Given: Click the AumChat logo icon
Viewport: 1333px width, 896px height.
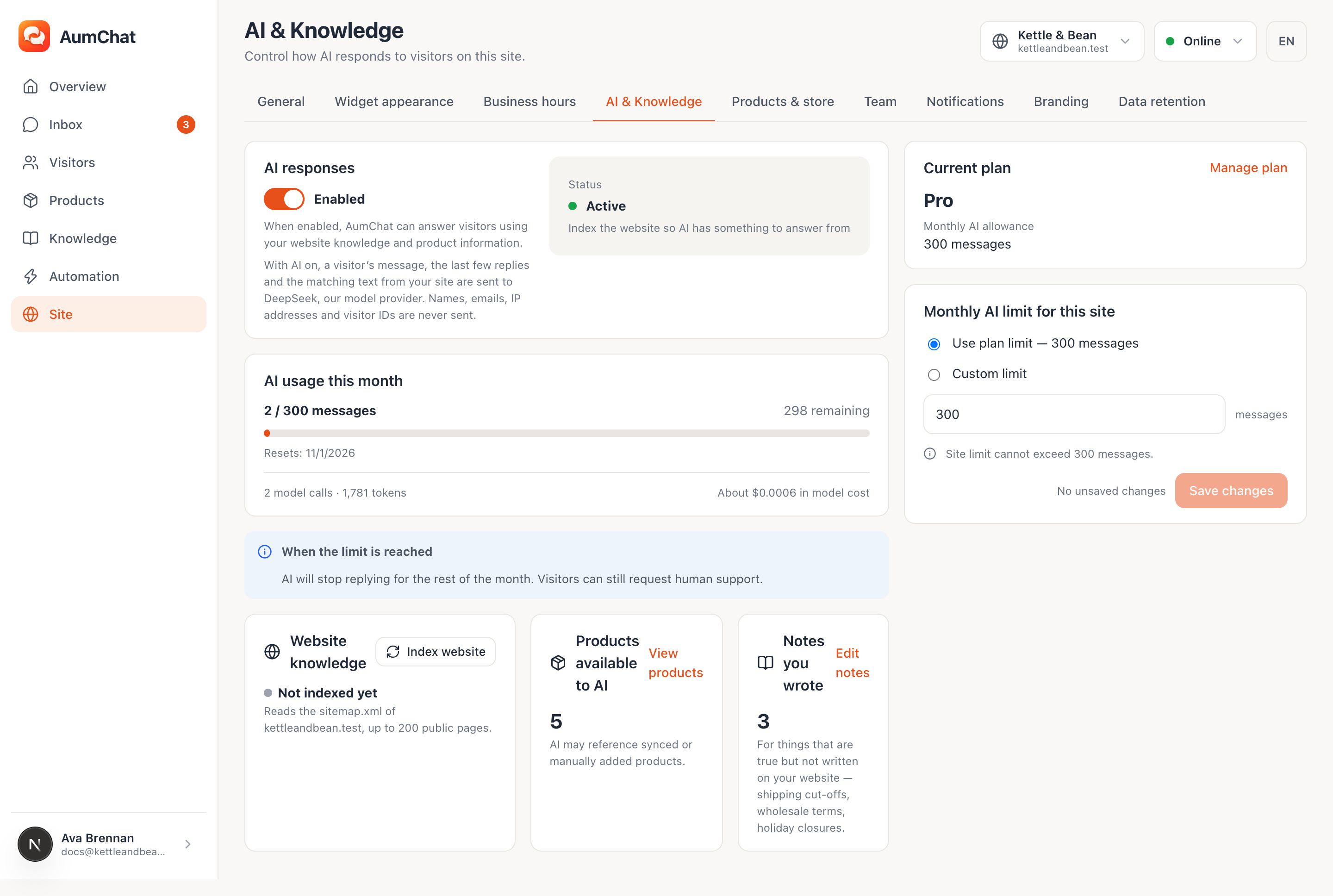Looking at the screenshot, I should point(34,37).
